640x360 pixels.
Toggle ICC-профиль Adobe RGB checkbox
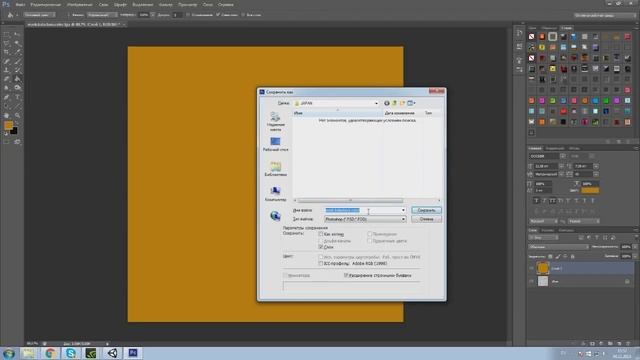pyautogui.click(x=321, y=264)
